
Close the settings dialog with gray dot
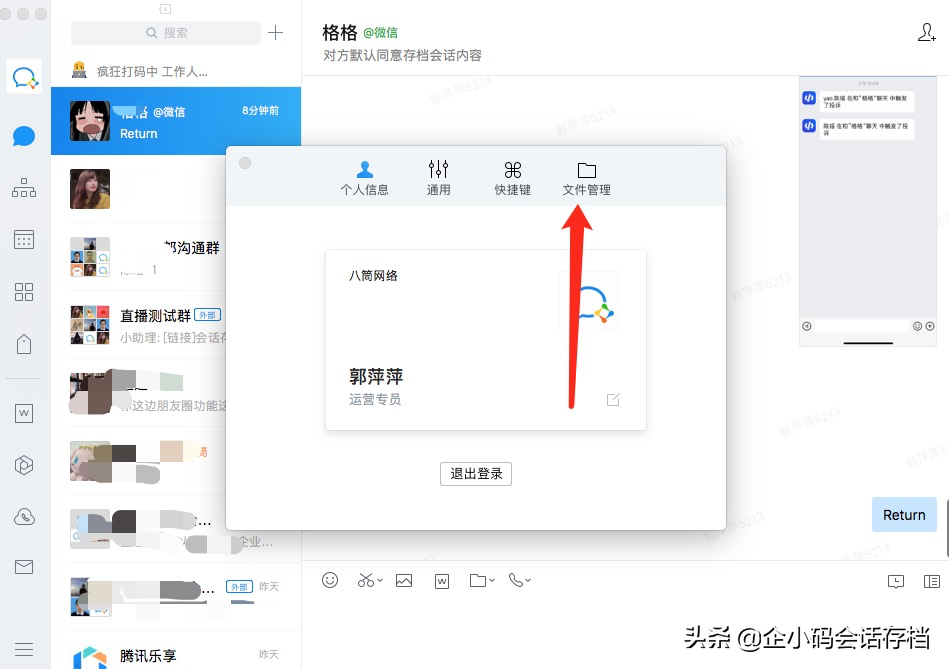245,163
